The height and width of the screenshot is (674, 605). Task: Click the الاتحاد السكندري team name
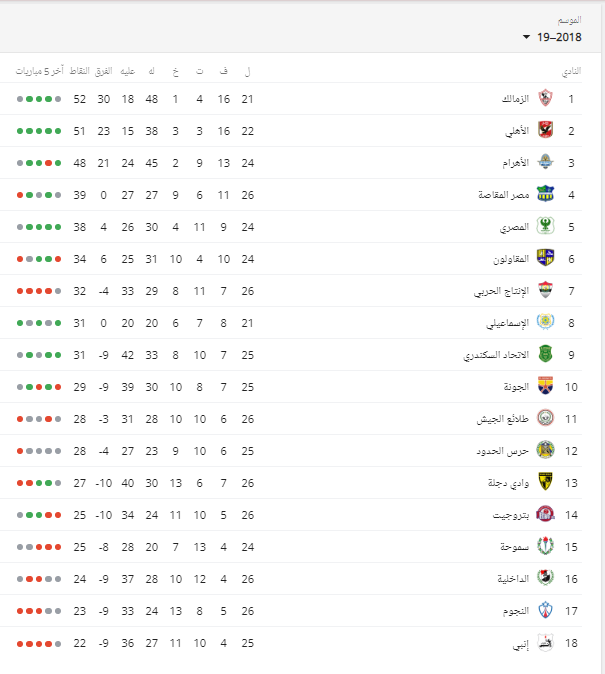(x=496, y=355)
